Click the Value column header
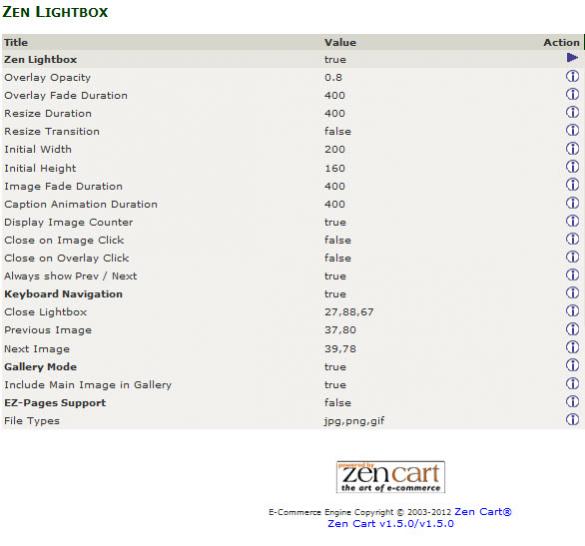 340,42
